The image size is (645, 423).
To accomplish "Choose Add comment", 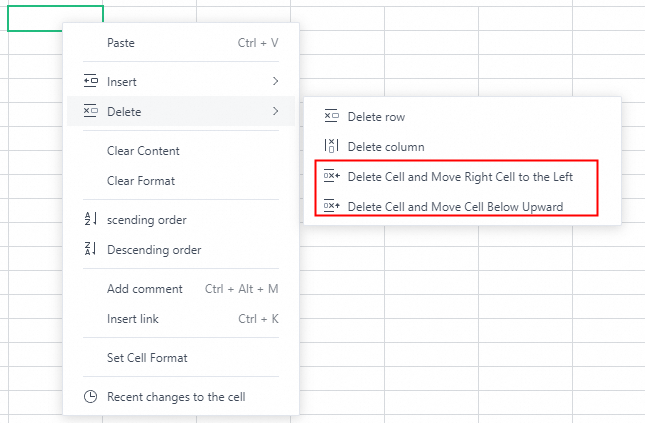I will pos(145,289).
